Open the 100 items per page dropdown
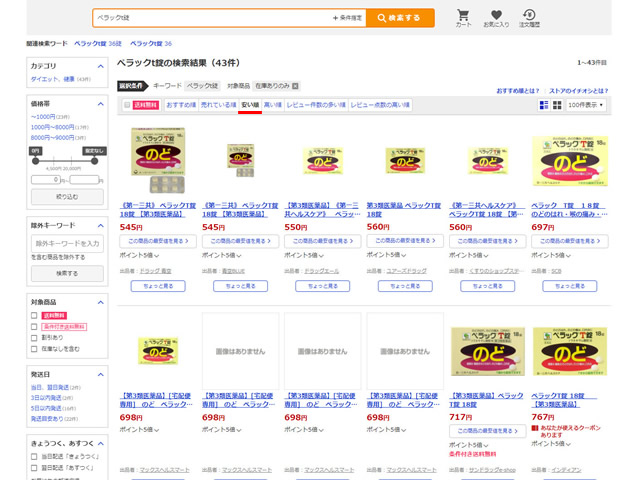 click(586, 105)
